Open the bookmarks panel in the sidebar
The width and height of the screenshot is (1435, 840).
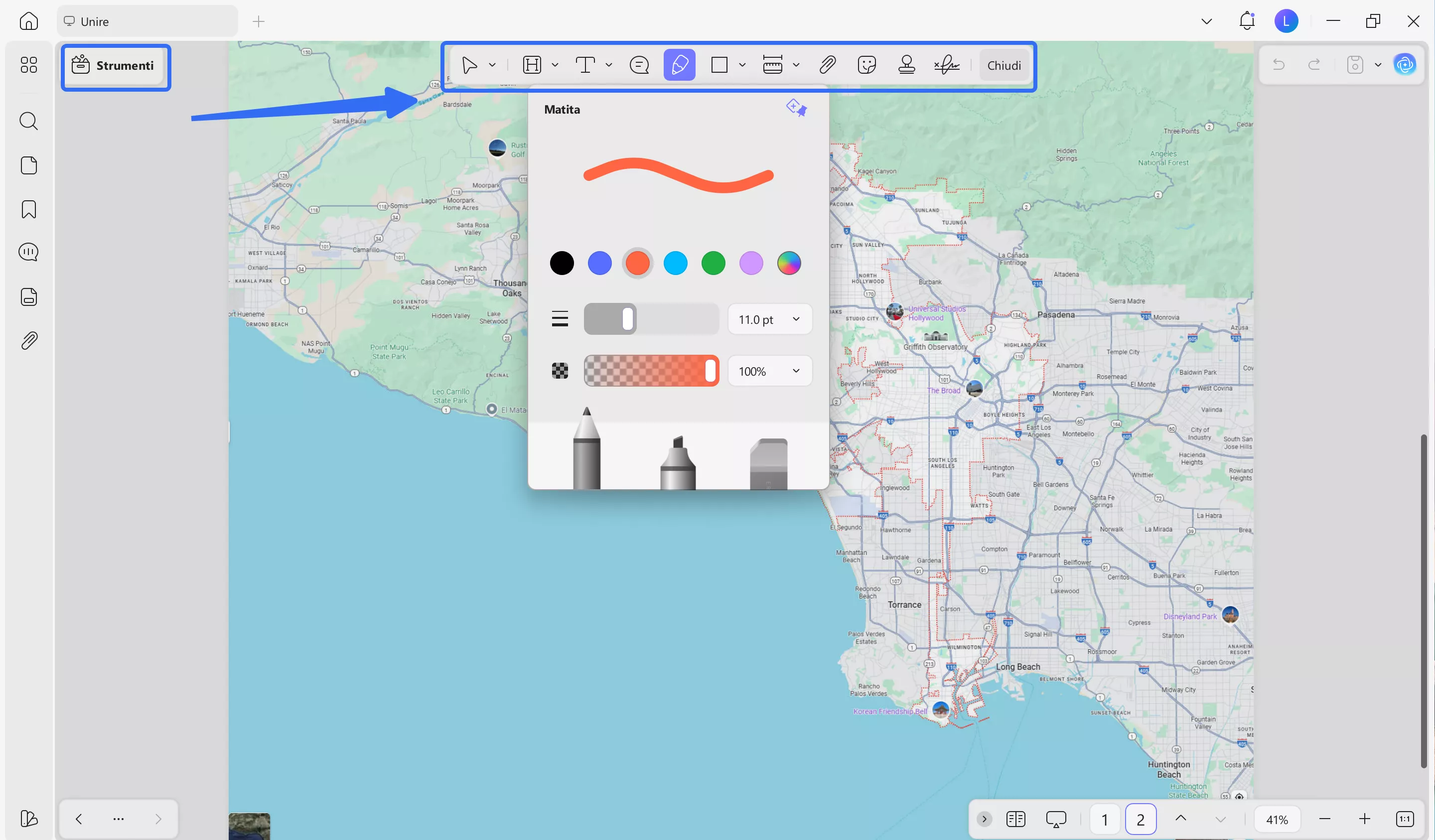(x=28, y=210)
